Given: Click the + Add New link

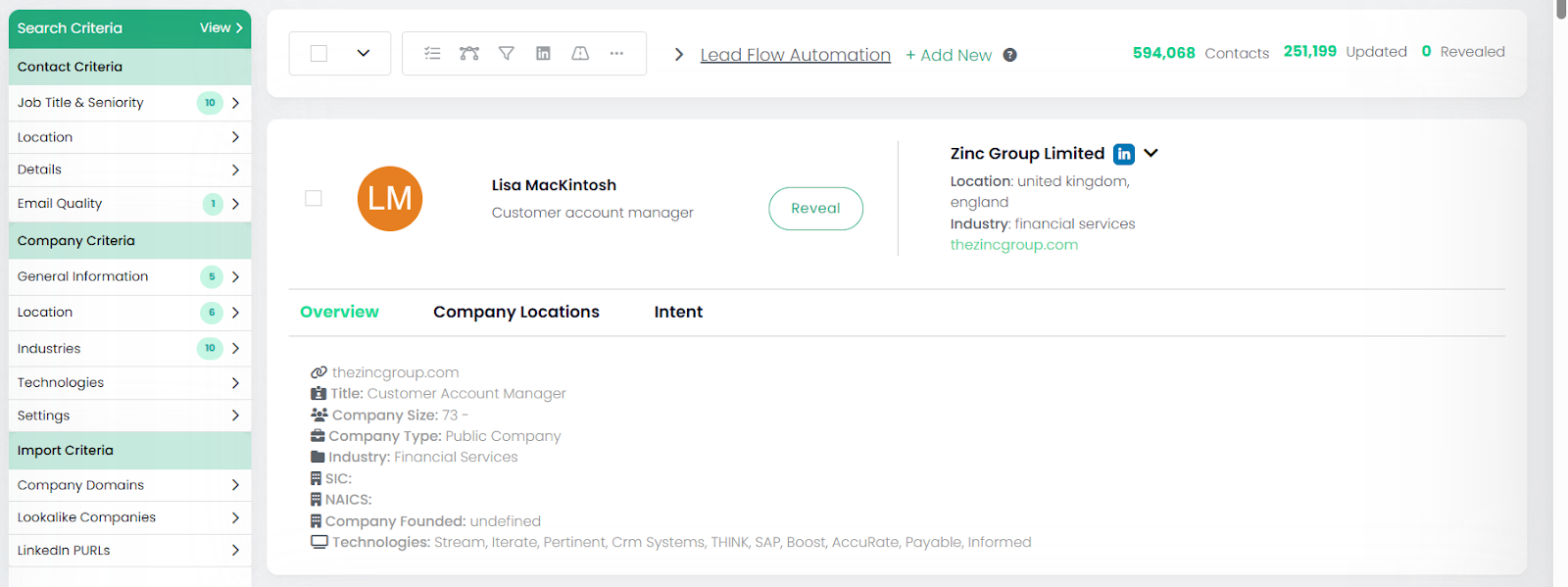Looking at the screenshot, I should point(949,56).
